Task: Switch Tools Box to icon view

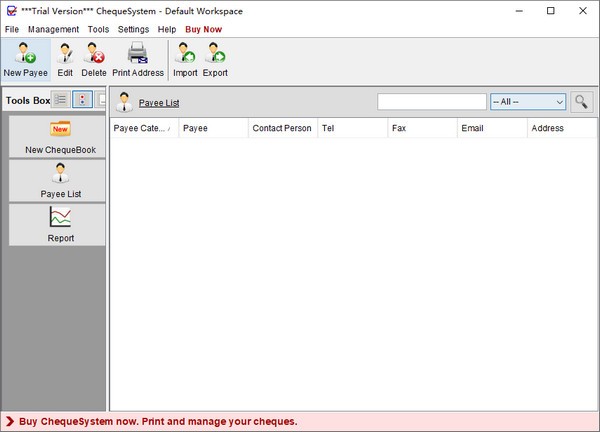Action: (x=83, y=100)
